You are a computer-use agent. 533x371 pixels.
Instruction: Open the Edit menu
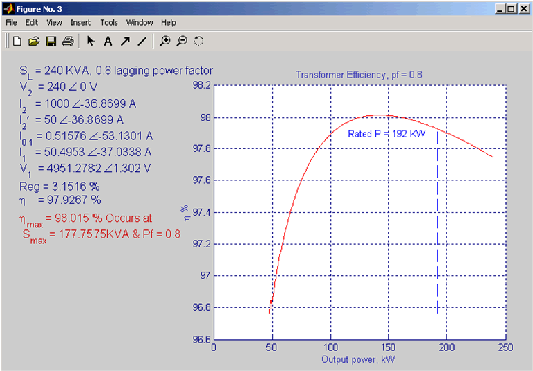(x=32, y=22)
